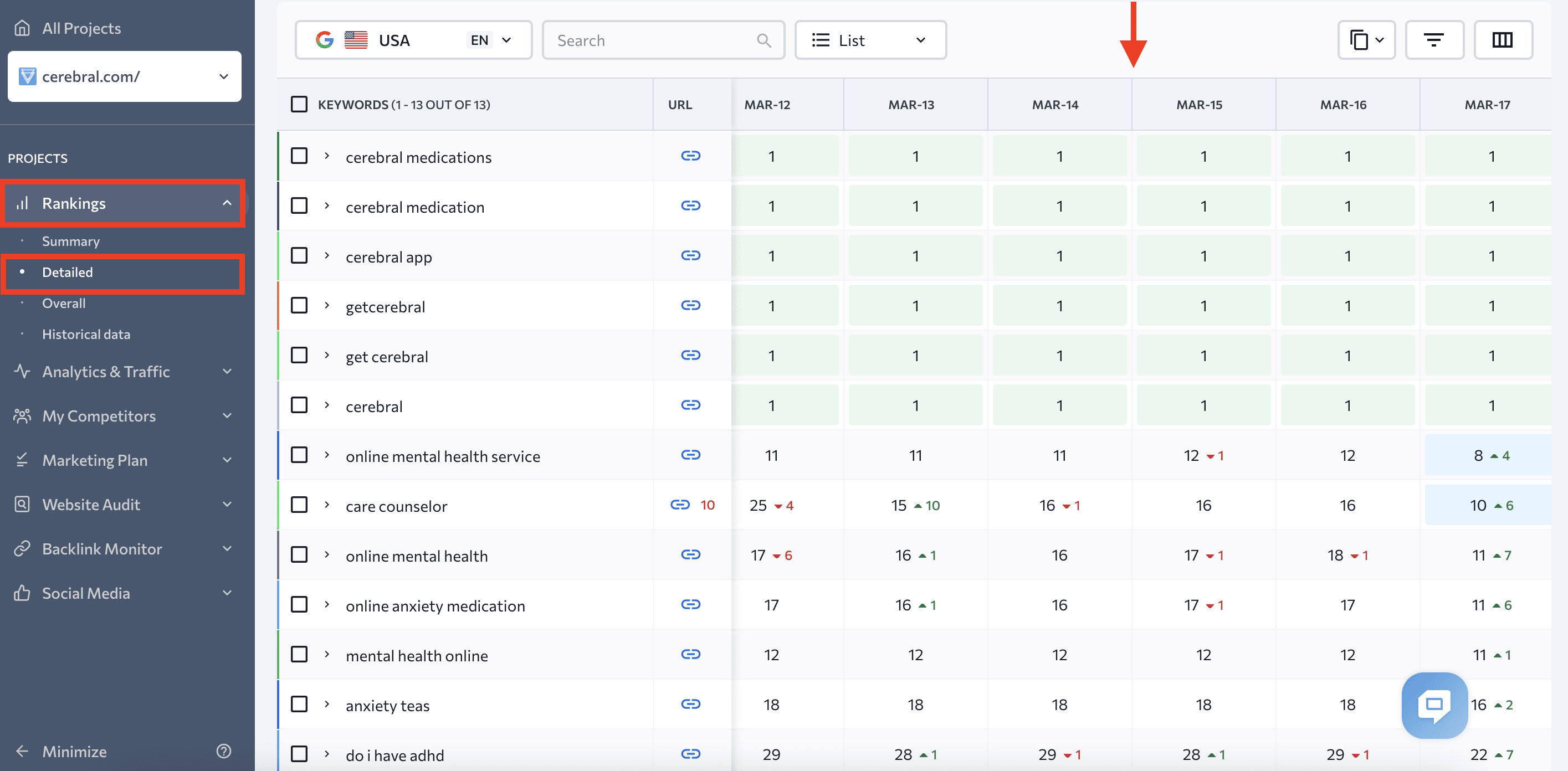1568x771 pixels.
Task: Open the URL link for get cerebral
Action: click(690, 356)
